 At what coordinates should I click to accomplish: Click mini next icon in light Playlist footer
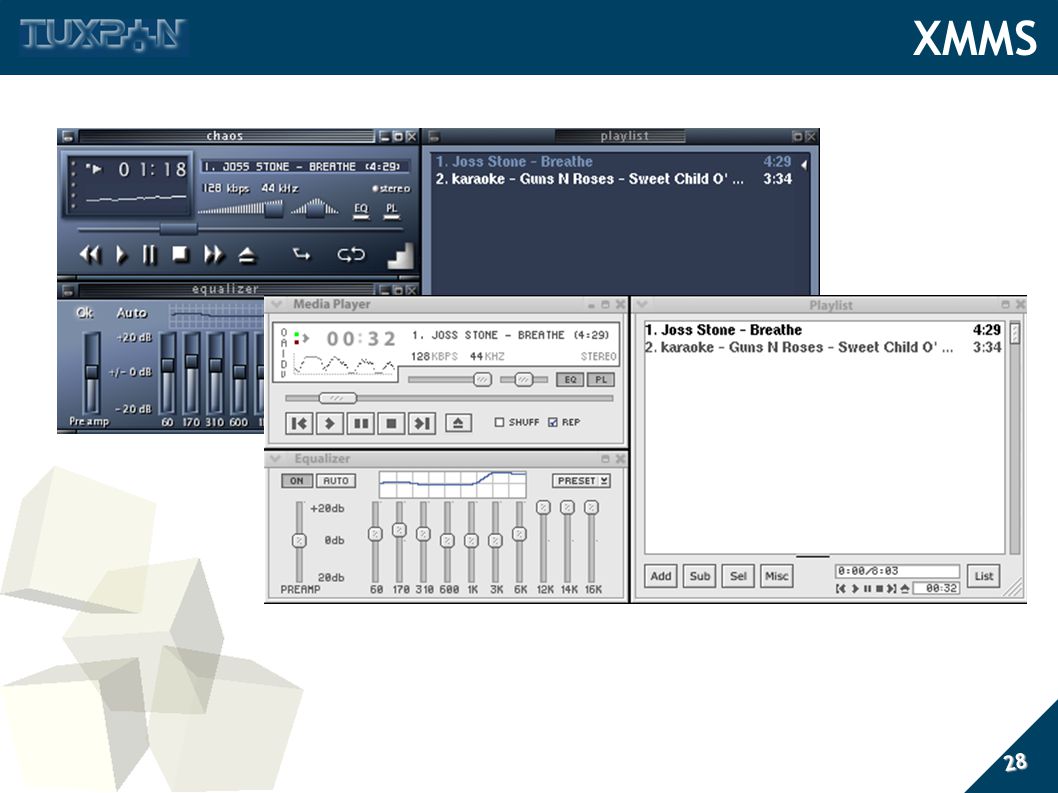pyautogui.click(x=892, y=589)
